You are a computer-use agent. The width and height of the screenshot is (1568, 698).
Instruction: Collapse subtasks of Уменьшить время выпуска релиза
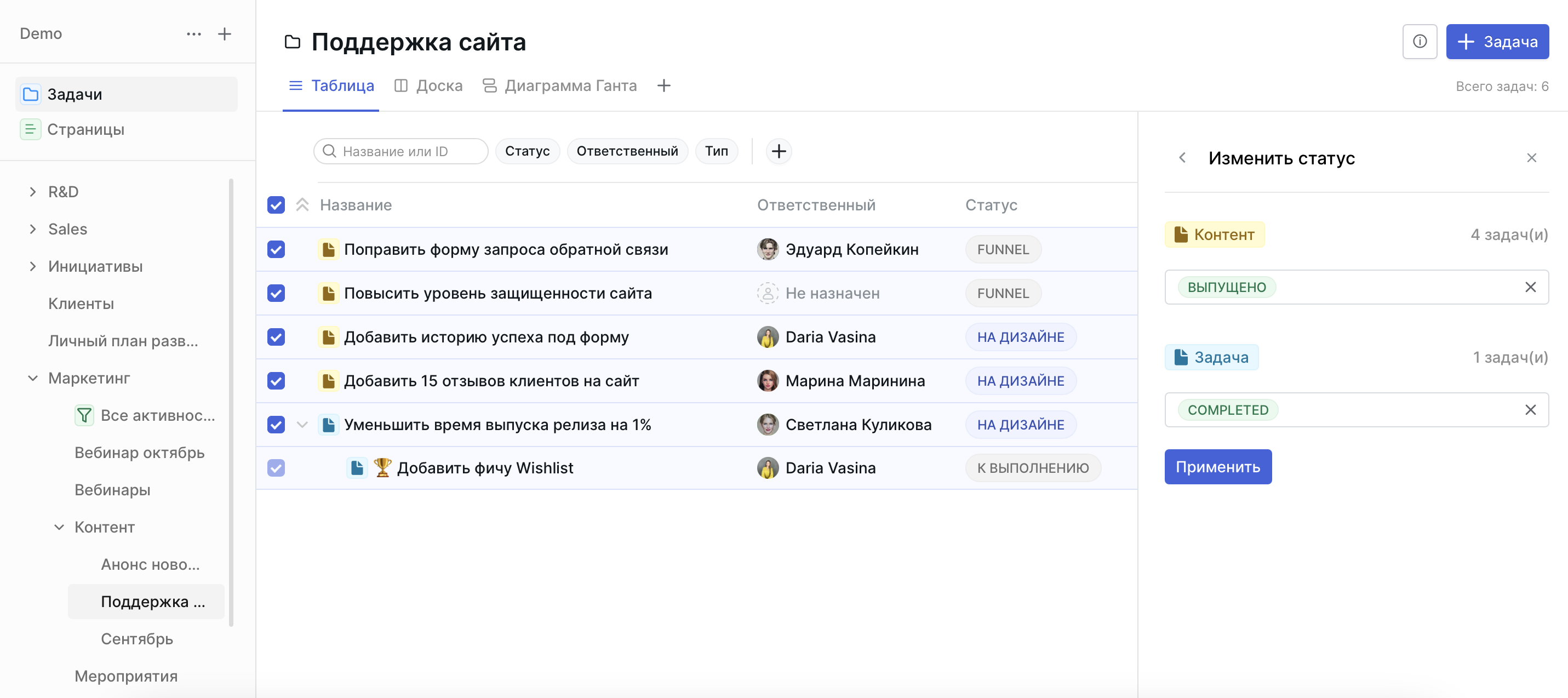click(x=302, y=425)
